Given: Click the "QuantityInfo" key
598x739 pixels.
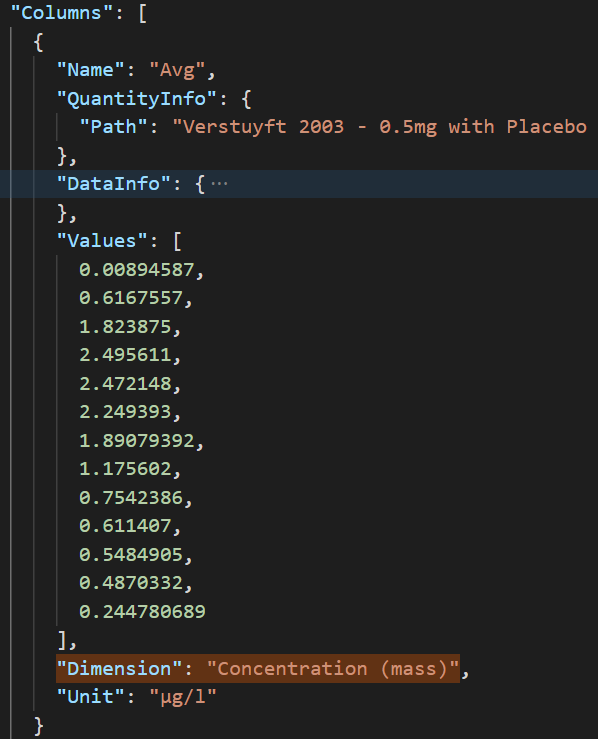Looking at the screenshot, I should (x=137, y=99).
